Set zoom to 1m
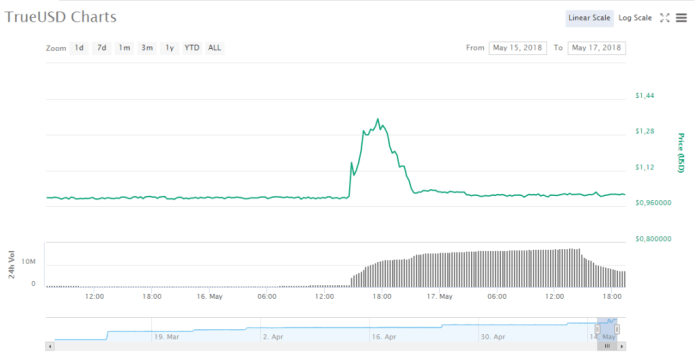This screenshot has height=360, width=696. coord(124,48)
